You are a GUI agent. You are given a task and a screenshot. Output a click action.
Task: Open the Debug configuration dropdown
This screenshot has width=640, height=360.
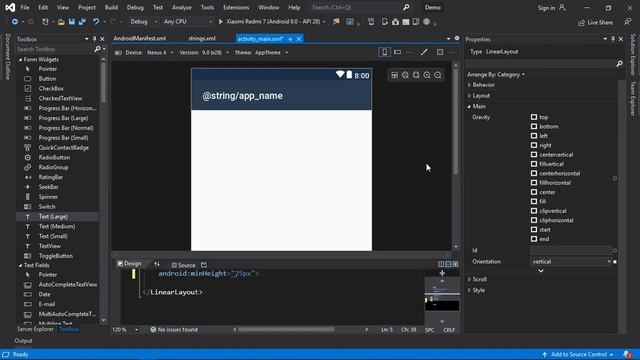click(143, 22)
